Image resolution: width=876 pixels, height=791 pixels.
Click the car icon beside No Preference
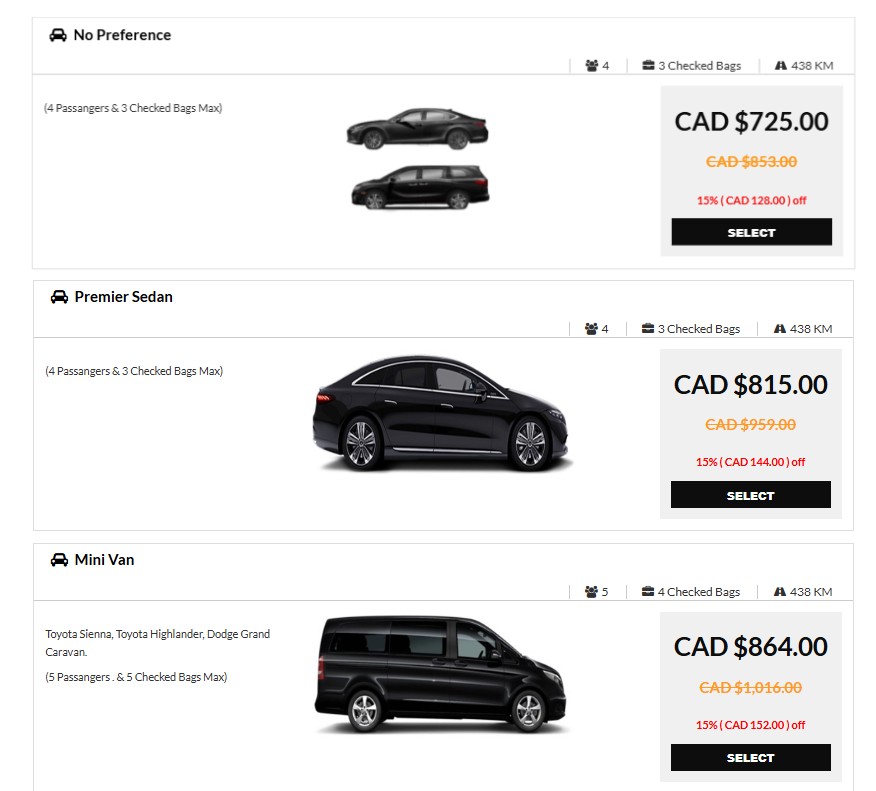pyautogui.click(x=58, y=35)
